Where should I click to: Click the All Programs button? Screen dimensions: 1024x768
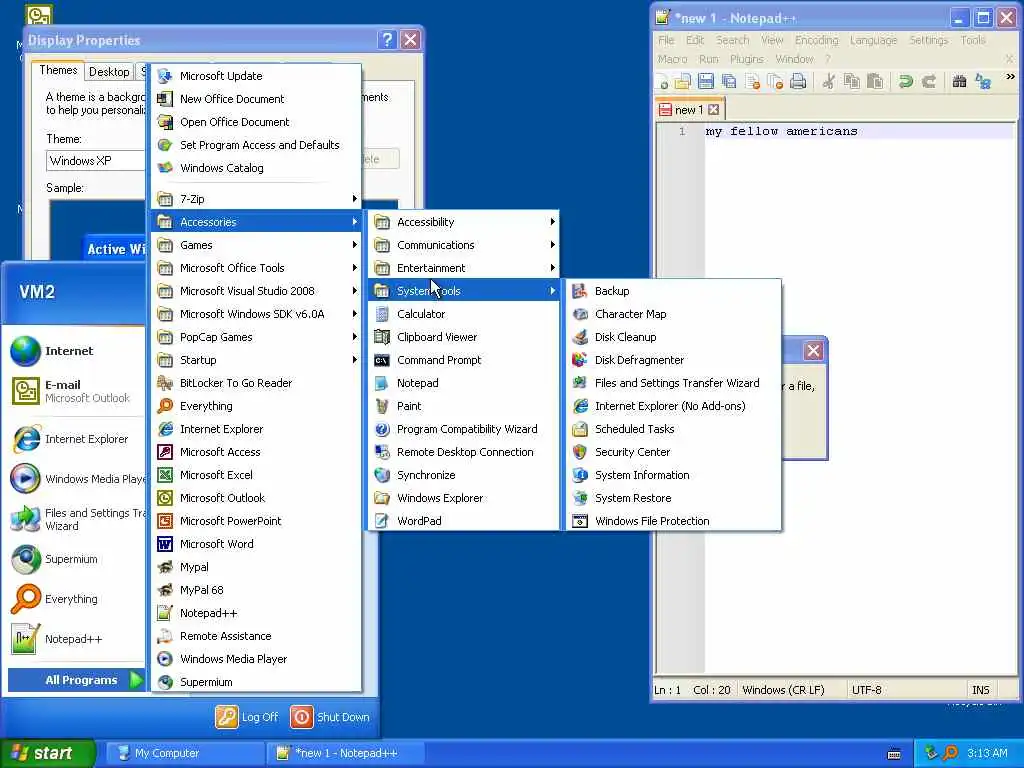(76, 680)
